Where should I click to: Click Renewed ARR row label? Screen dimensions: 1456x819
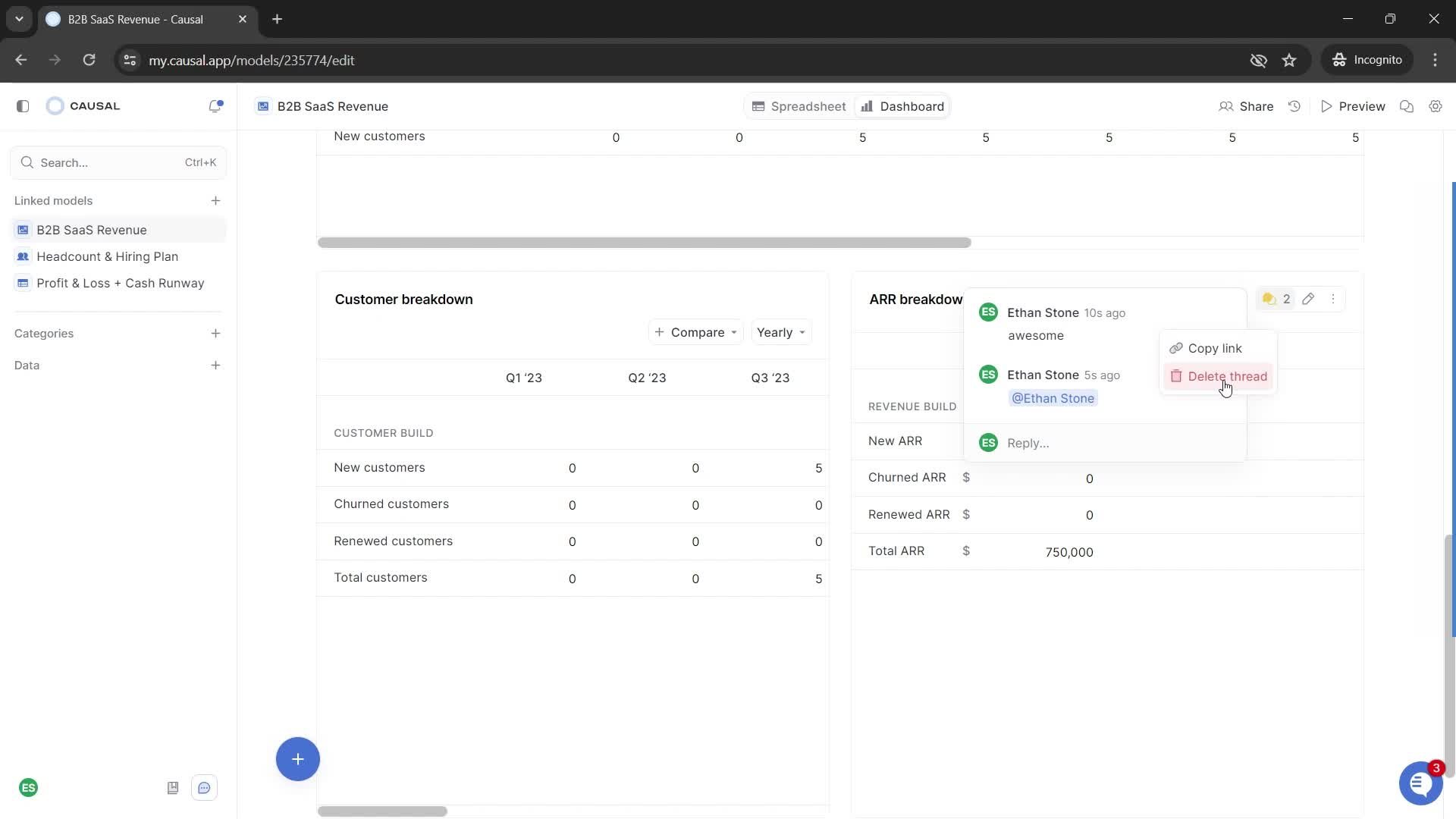tap(908, 514)
